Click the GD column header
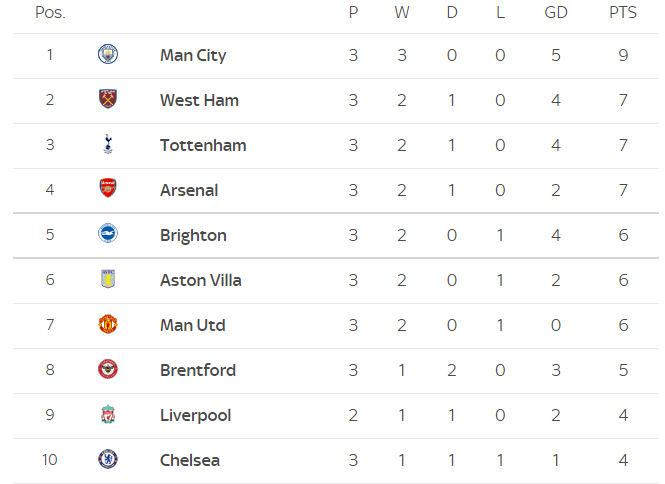The image size is (665, 484). pyautogui.click(x=556, y=12)
